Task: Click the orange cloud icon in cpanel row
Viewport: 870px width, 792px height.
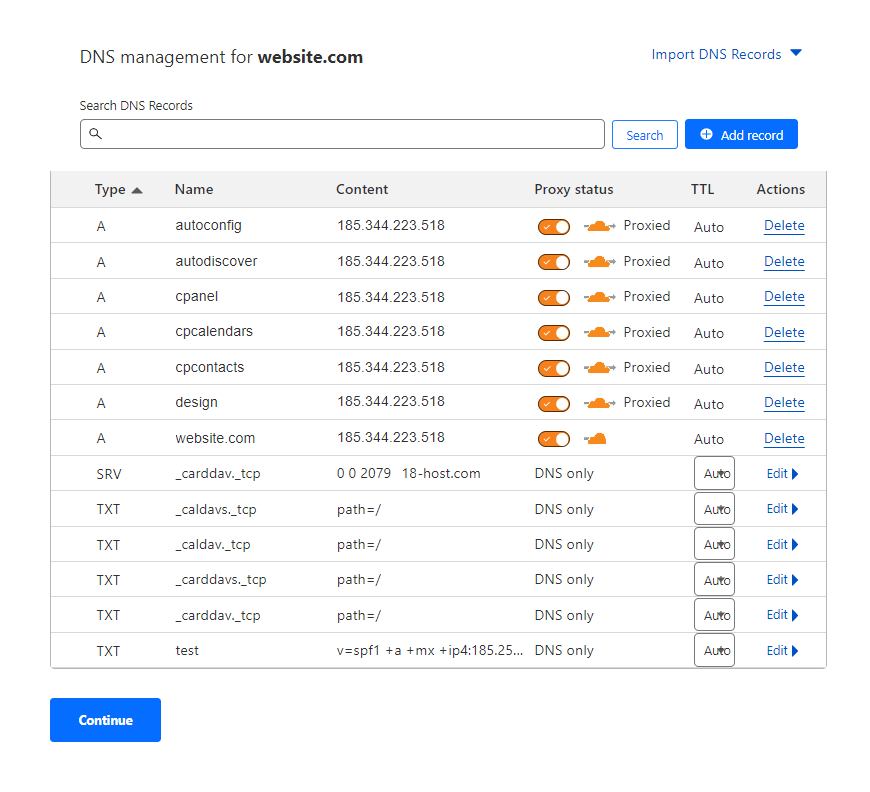Action: [x=599, y=297]
